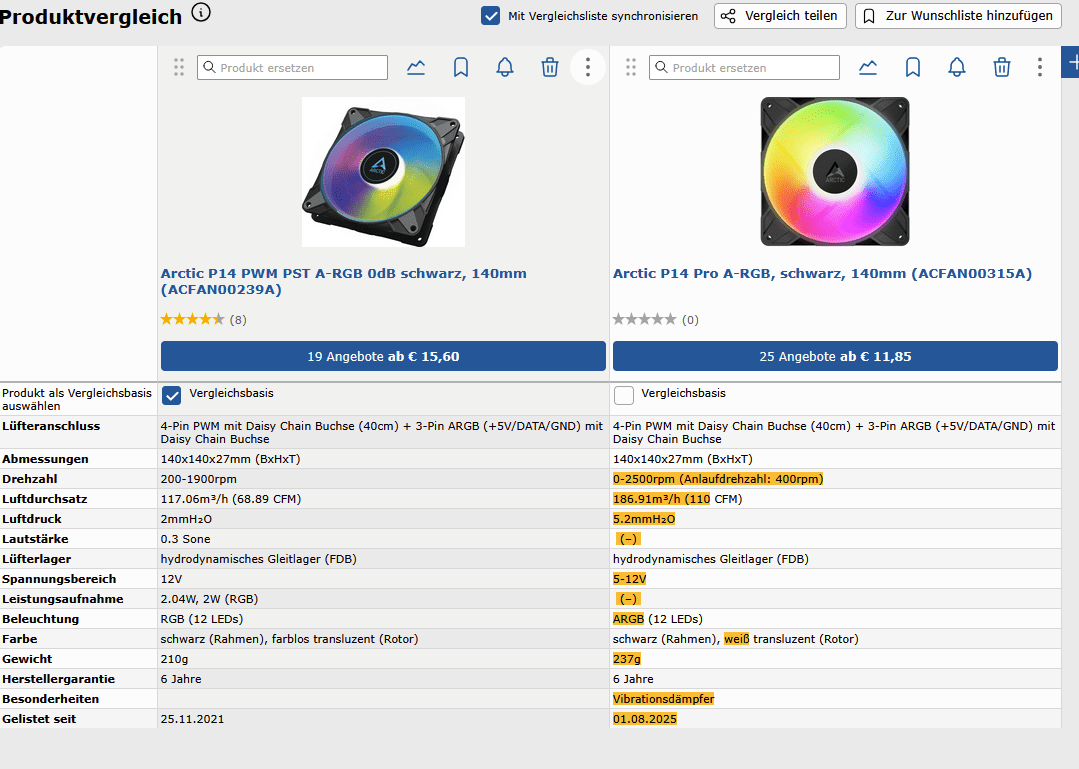Open the three-dot menu for P14 Pro A-RGB
The image size is (1079, 769).
pyautogui.click(x=1040, y=67)
